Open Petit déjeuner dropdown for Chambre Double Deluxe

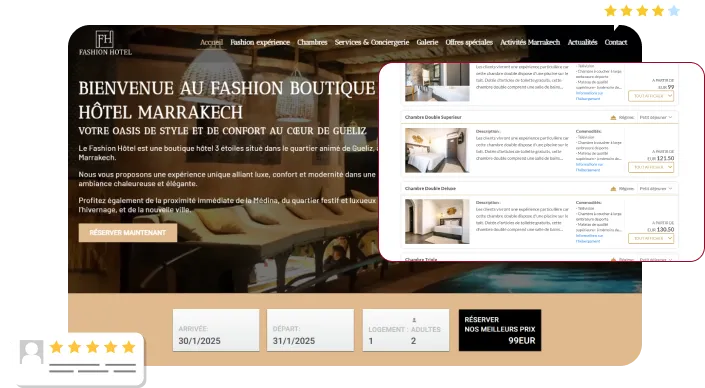tap(656, 188)
